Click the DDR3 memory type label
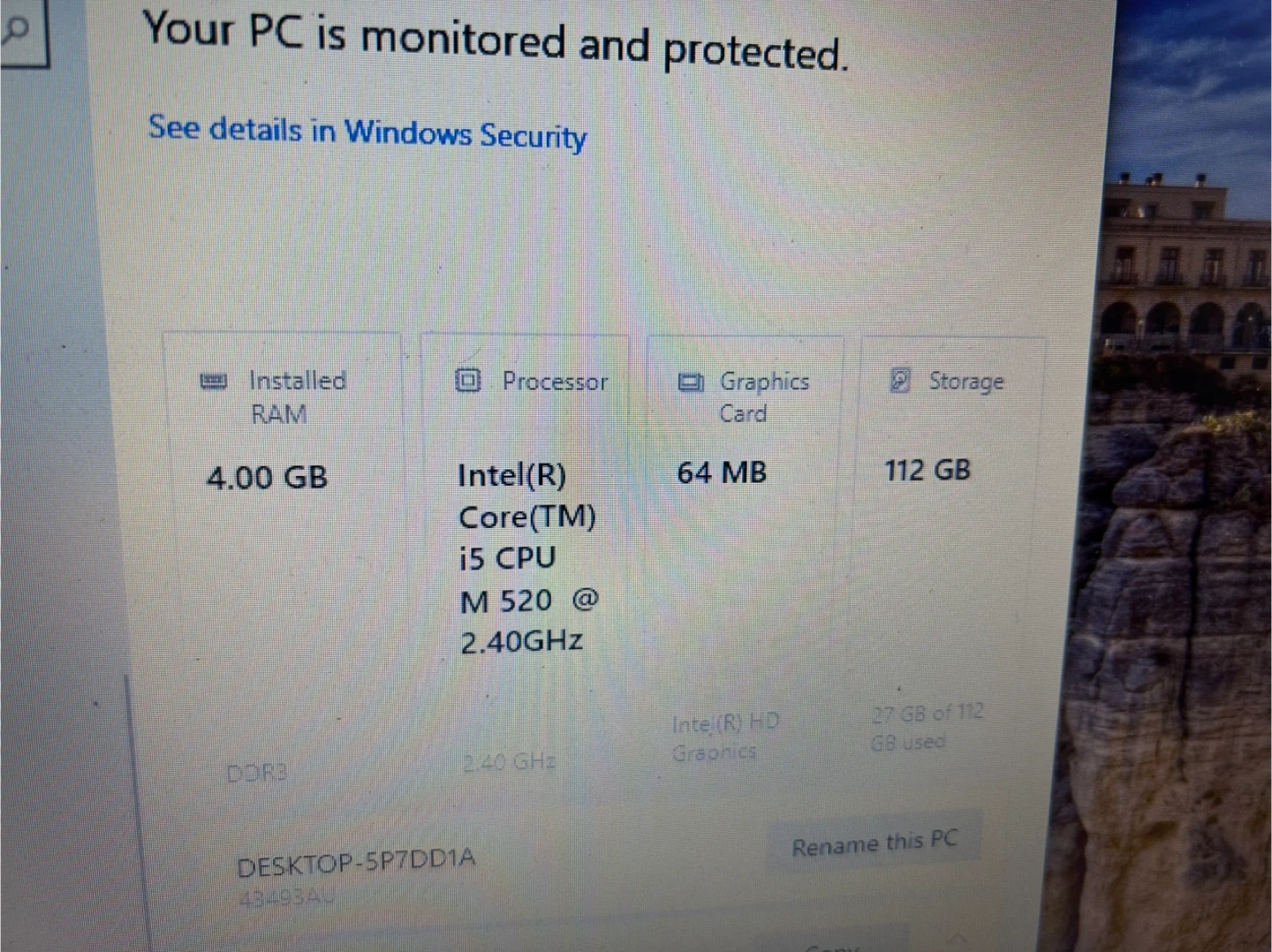The height and width of the screenshot is (952, 1272). (x=256, y=774)
